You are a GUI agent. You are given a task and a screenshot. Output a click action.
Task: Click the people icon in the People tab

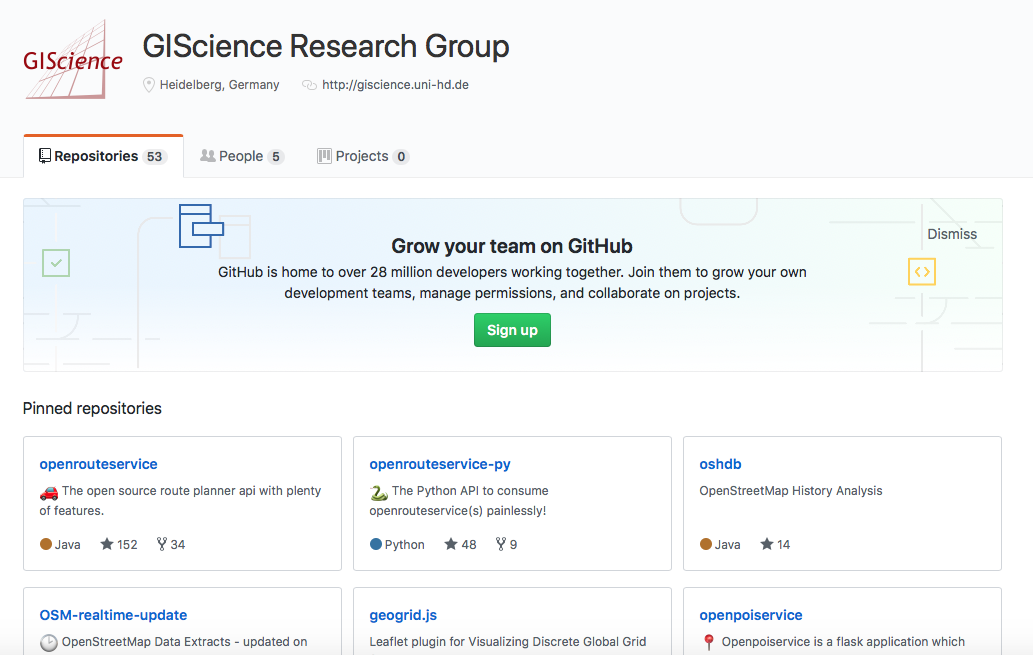pos(208,156)
